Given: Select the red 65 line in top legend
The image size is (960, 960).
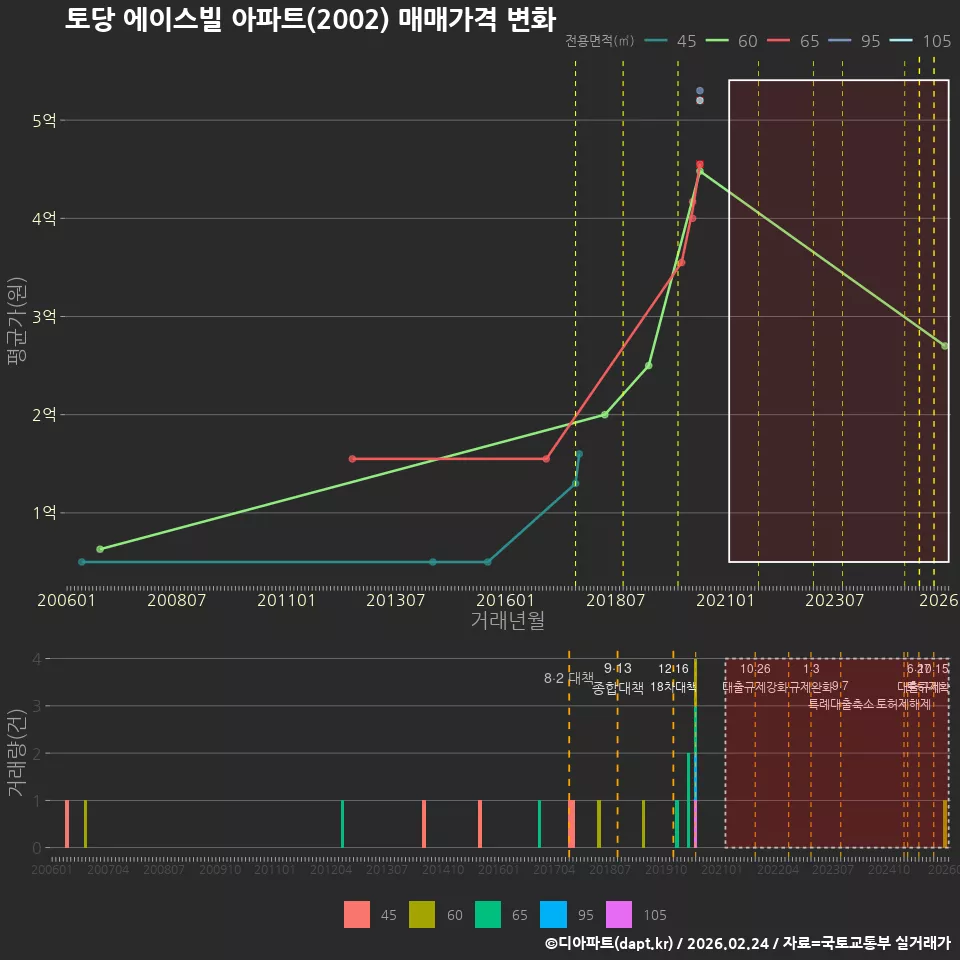Looking at the screenshot, I should coord(778,41).
